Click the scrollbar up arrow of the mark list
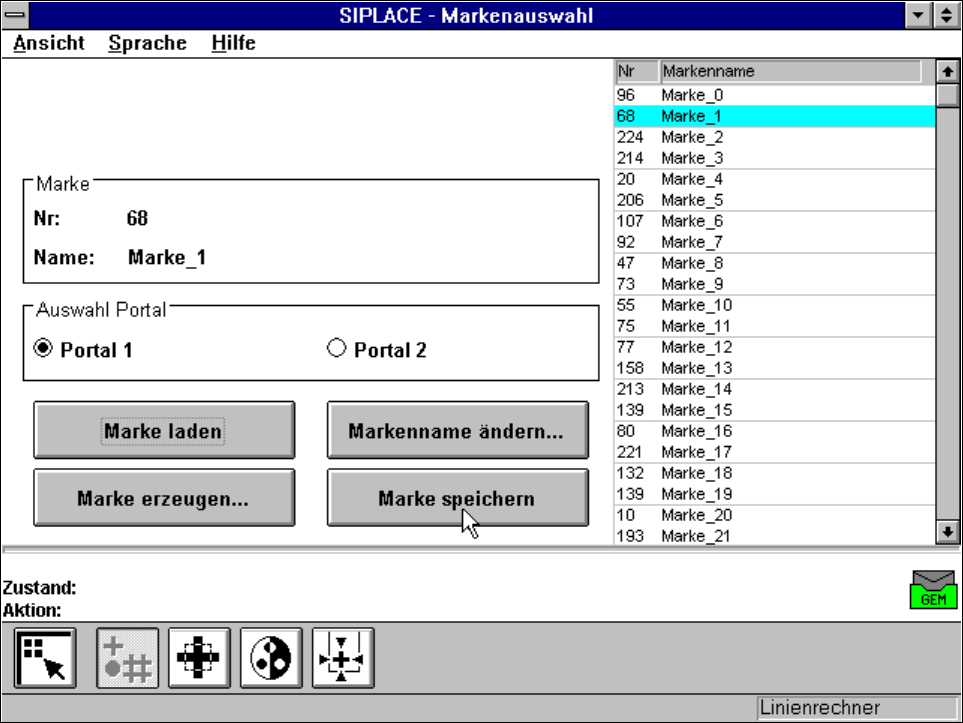 (948, 72)
